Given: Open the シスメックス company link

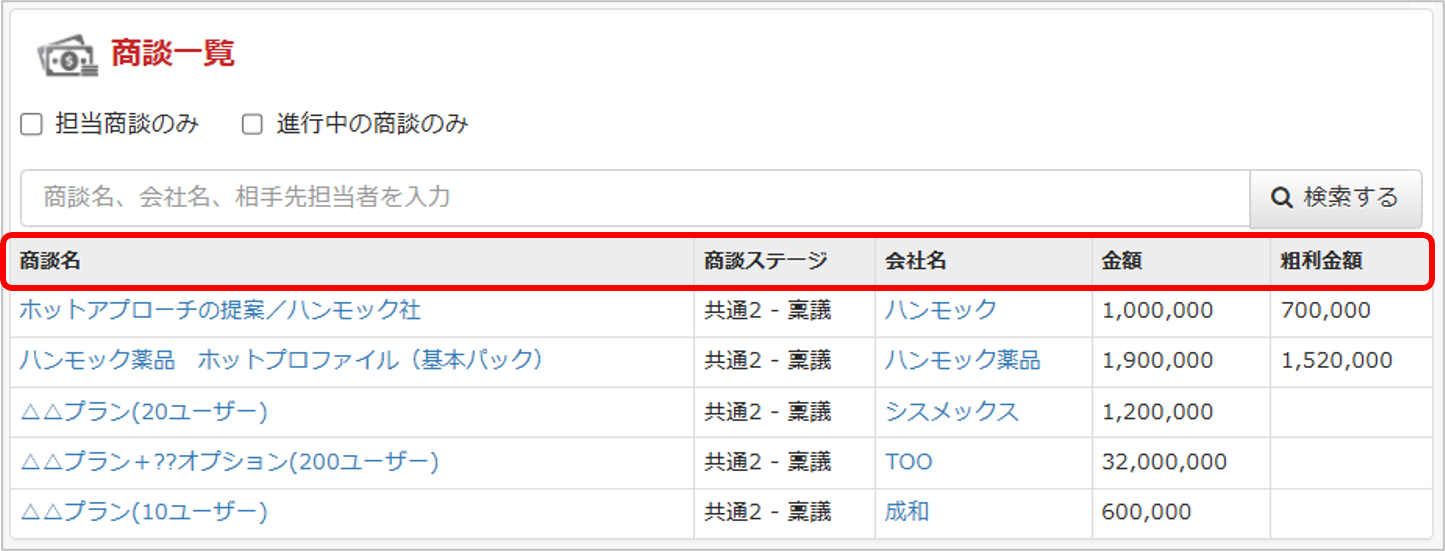Looking at the screenshot, I should pos(951,411).
